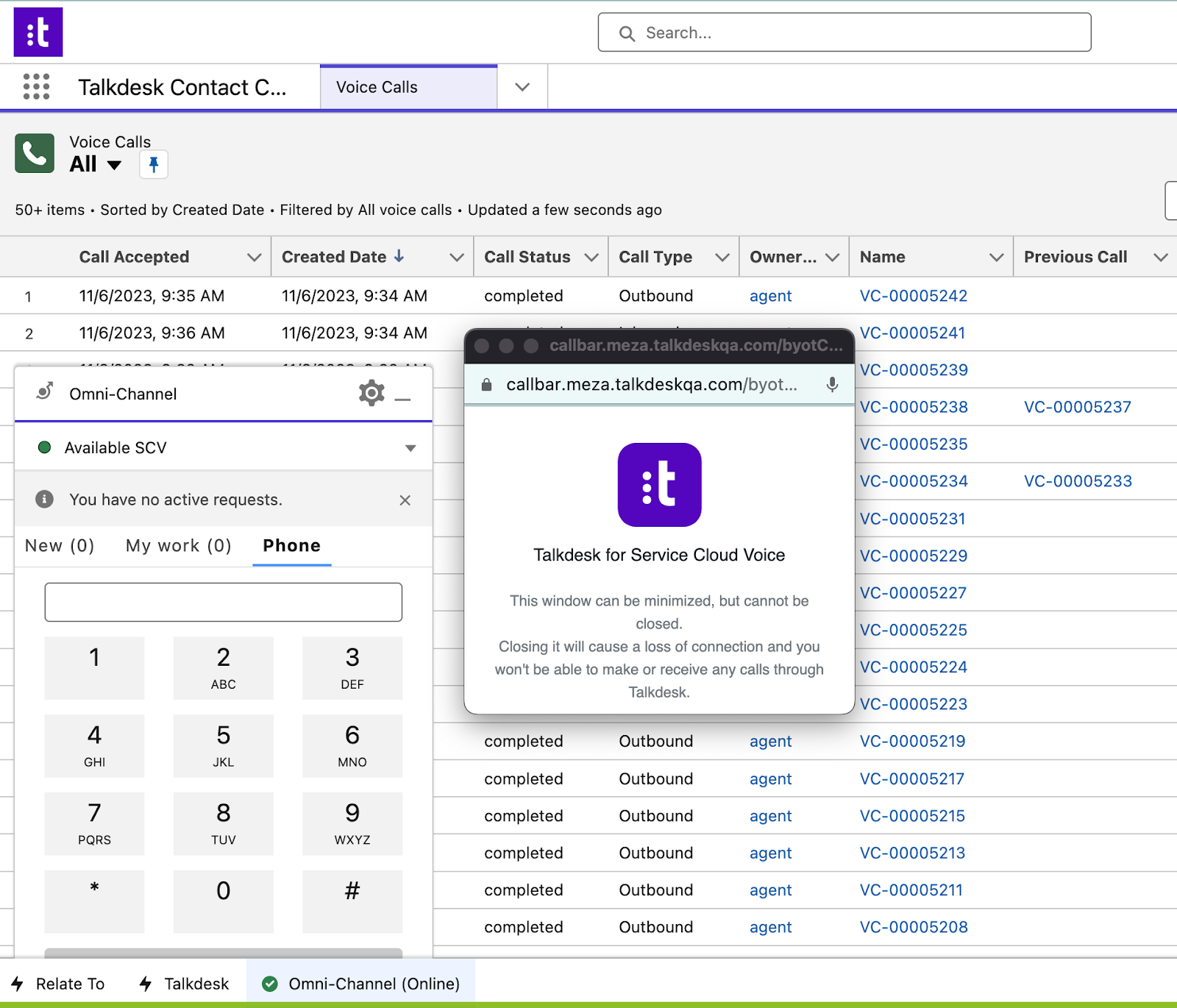The image size is (1177, 1008).
Task: Switch to the My work (0) tab
Action: pyautogui.click(x=179, y=545)
